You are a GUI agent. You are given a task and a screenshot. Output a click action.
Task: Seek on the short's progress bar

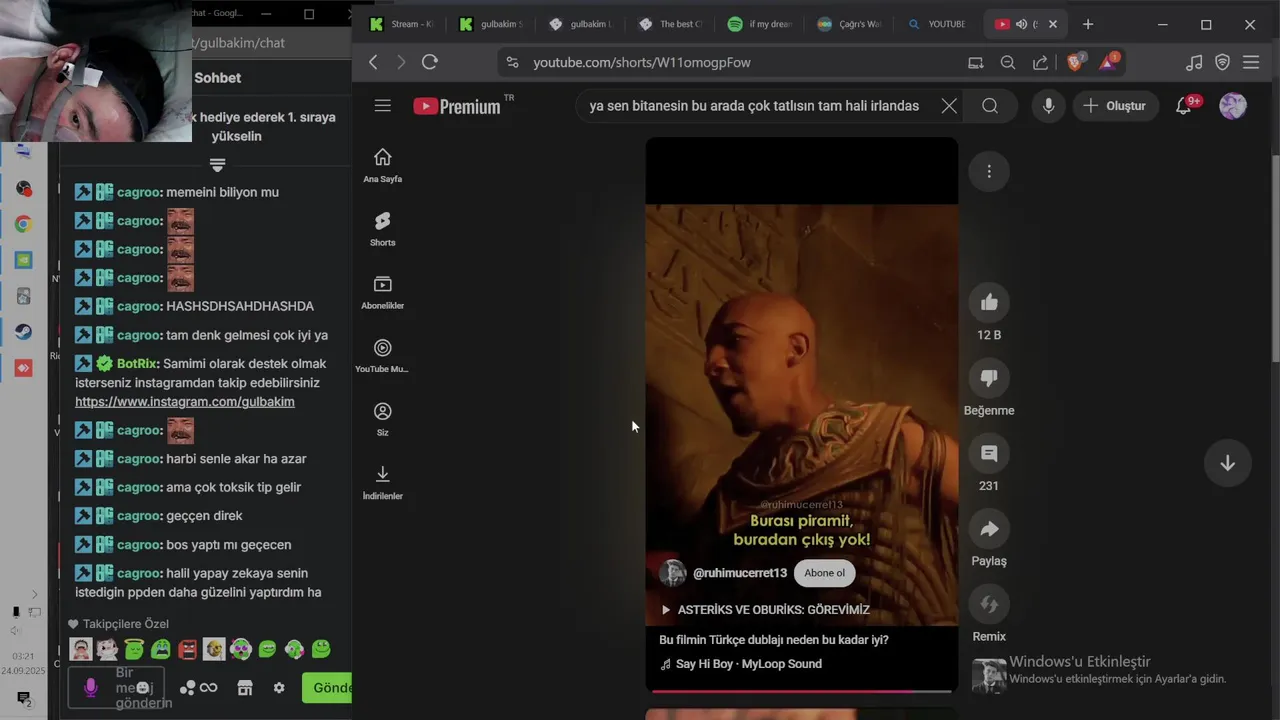pyautogui.click(x=801, y=691)
